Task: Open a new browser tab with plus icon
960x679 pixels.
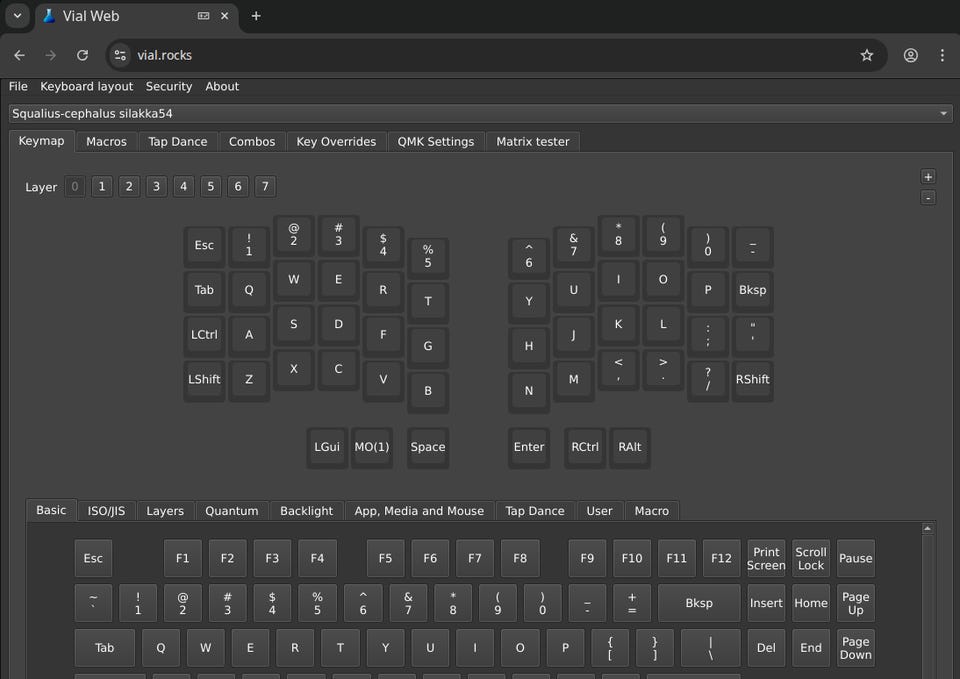Action: tap(256, 16)
